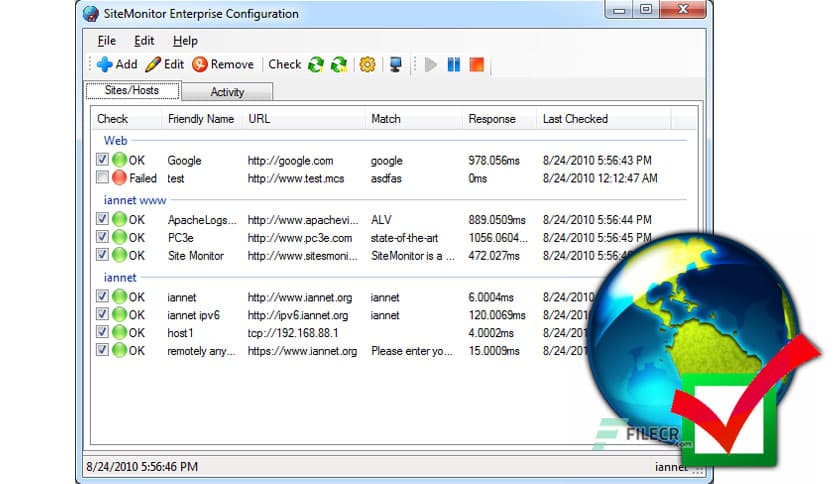Click green status icon for Site Monitor
The height and width of the screenshot is (484, 836).
click(x=119, y=255)
